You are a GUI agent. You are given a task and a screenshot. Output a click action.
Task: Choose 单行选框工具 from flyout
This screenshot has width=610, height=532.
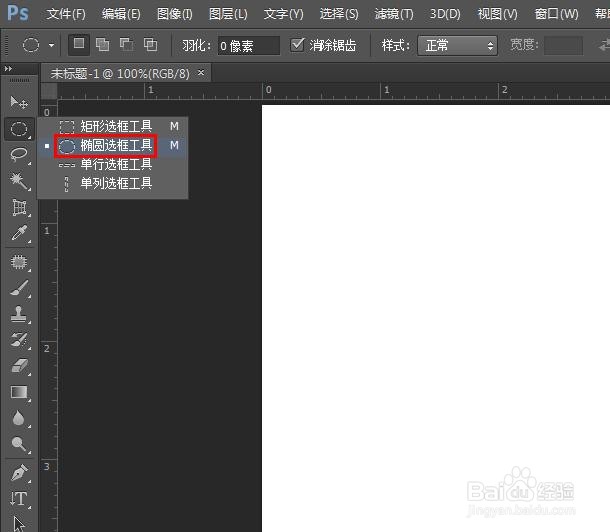point(113,164)
